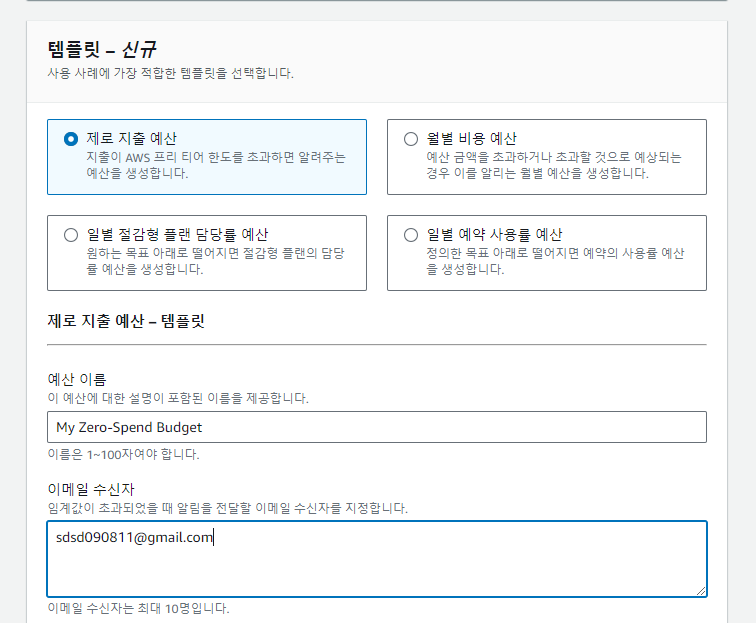Click the 템플릿 – 신규 heading
Viewport: 756px width, 623px height.
pos(102,49)
